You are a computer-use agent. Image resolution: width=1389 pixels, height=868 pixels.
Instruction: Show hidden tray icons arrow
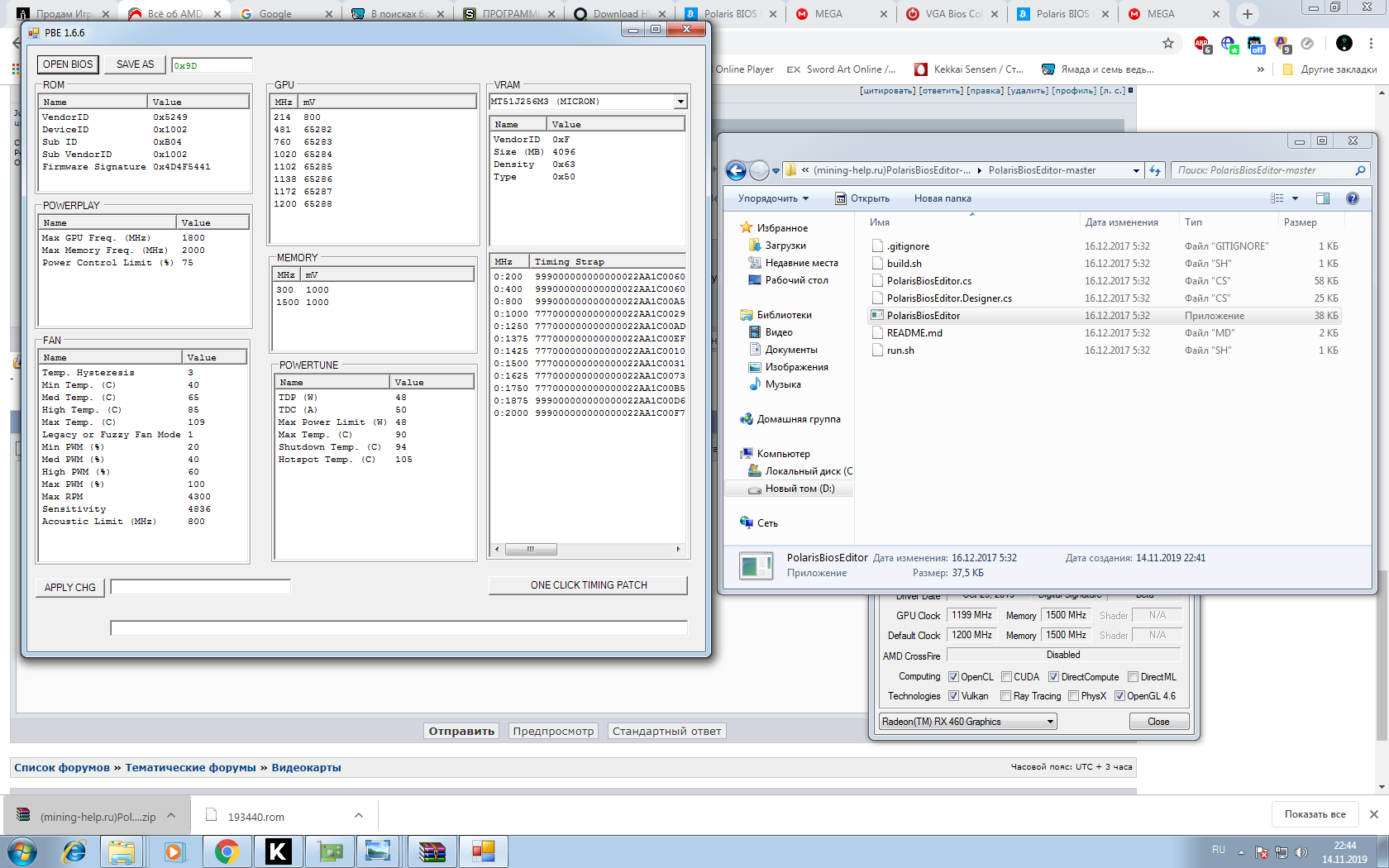[x=1241, y=852]
